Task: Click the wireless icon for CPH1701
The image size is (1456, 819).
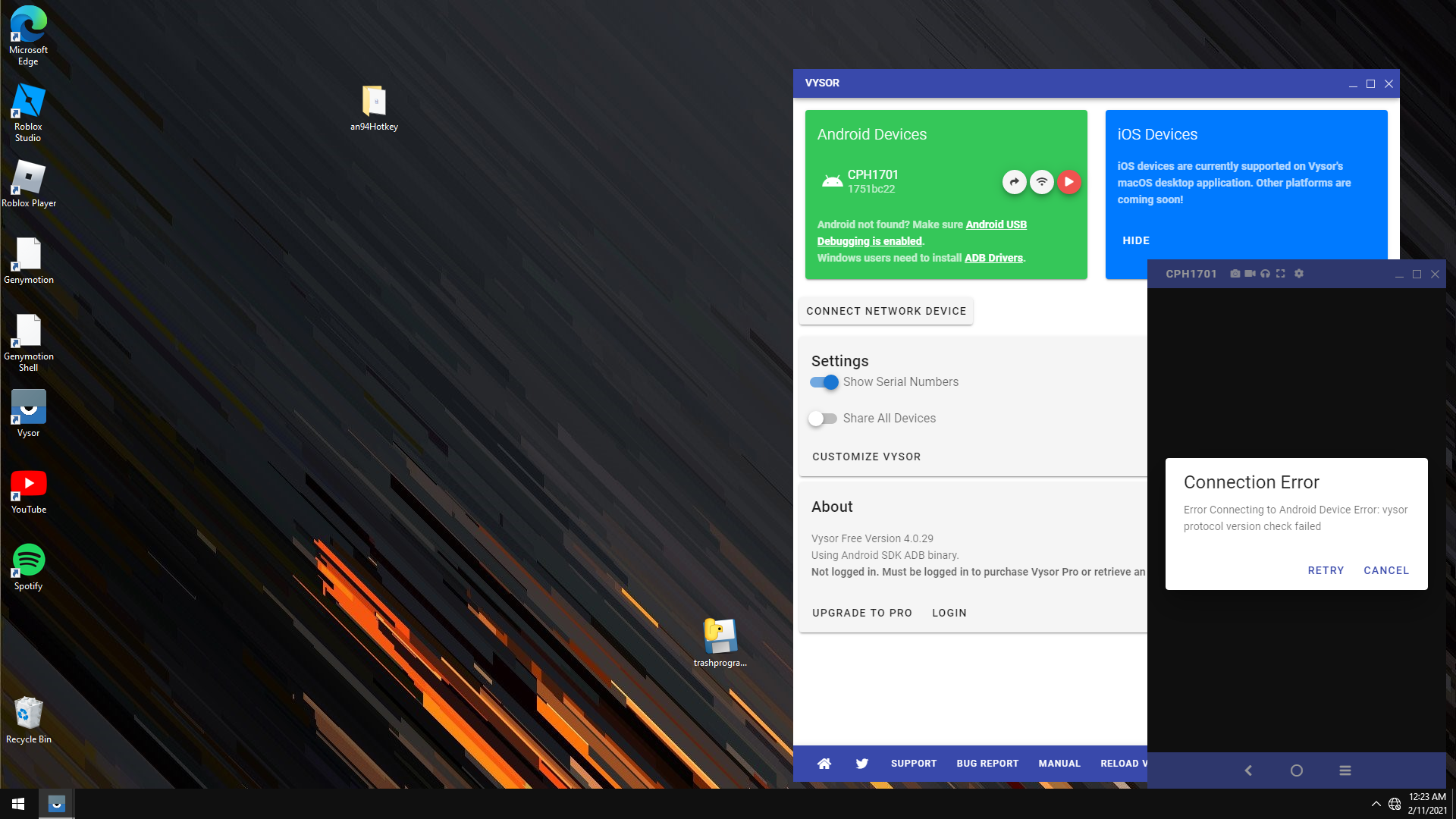Action: [x=1042, y=182]
